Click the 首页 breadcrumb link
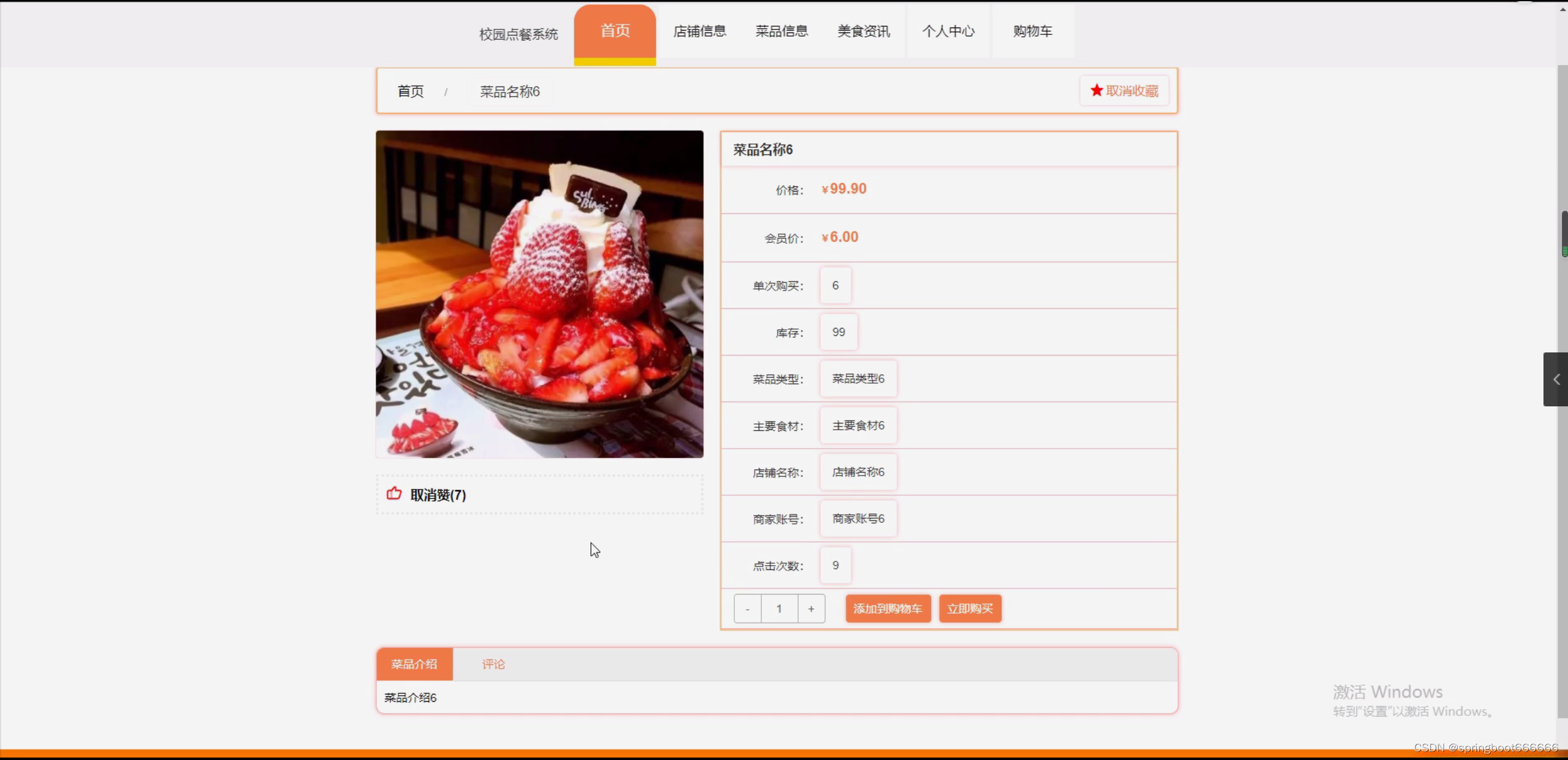 [410, 91]
